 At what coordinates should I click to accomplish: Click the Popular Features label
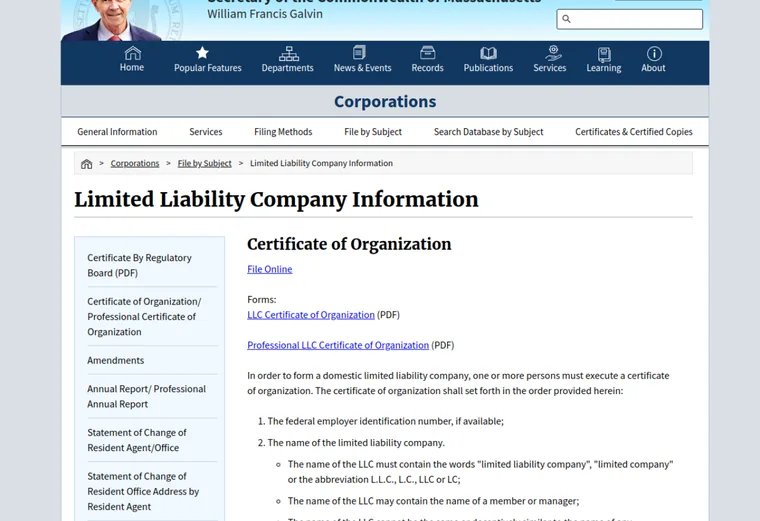(x=207, y=68)
